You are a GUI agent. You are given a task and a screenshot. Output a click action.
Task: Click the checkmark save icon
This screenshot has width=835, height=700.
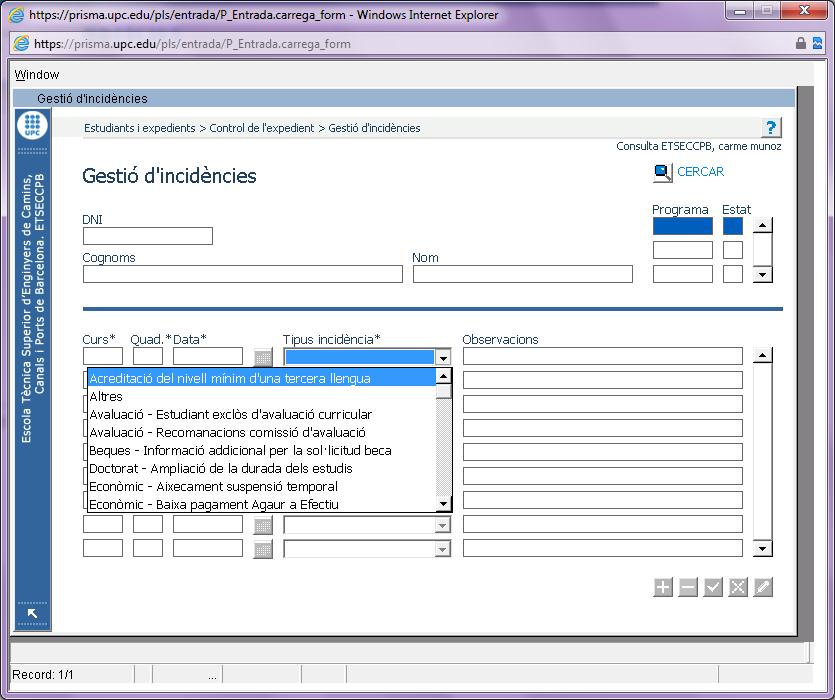713,588
